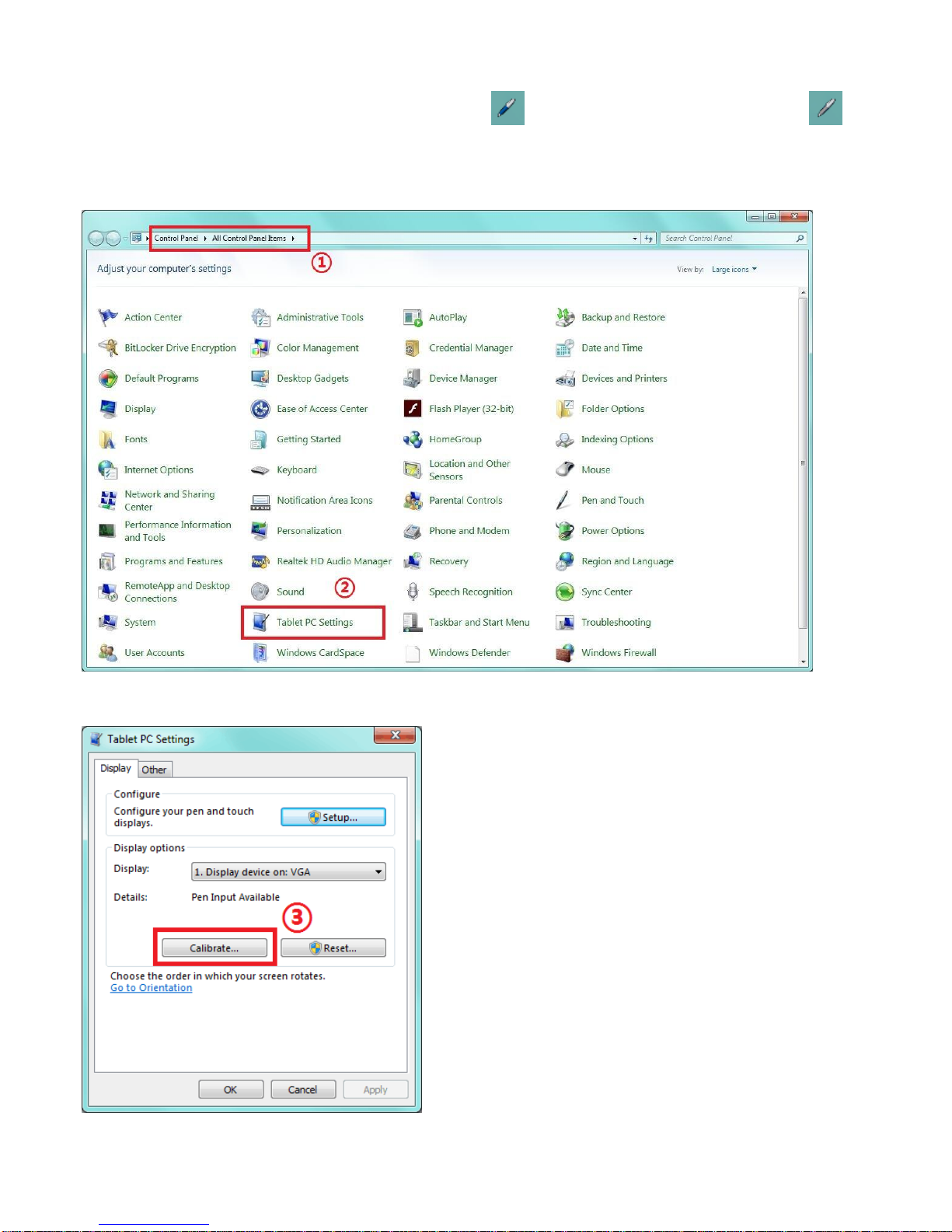Viewport: 952px width, 1232px height.
Task: Click the Setup... button
Action: [333, 817]
